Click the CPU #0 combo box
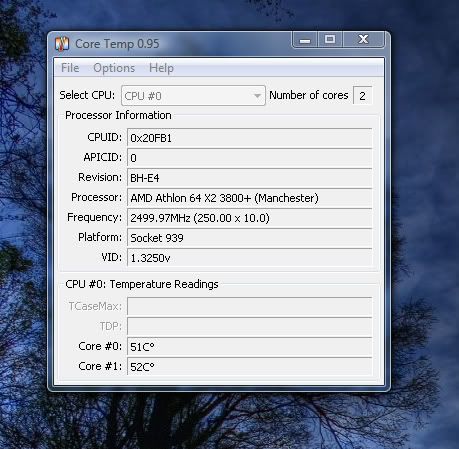 click(193, 96)
